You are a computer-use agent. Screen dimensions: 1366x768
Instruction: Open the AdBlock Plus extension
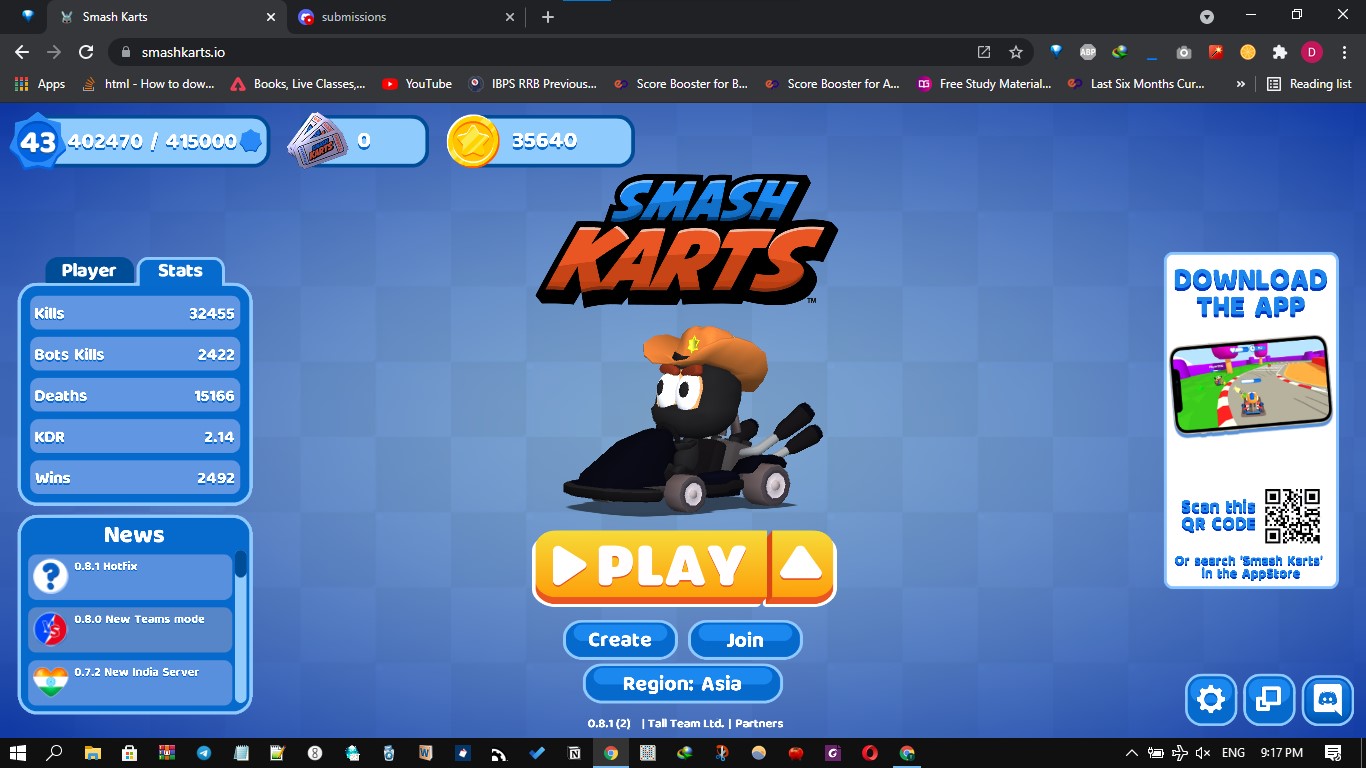[1087, 52]
